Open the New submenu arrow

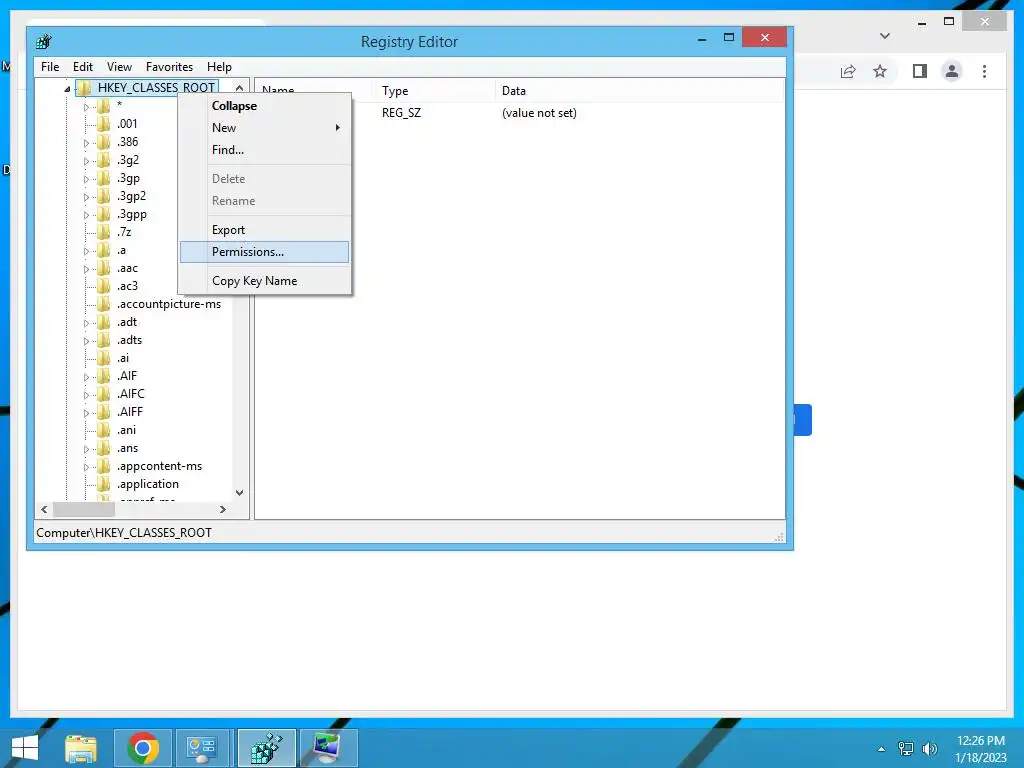tap(338, 127)
